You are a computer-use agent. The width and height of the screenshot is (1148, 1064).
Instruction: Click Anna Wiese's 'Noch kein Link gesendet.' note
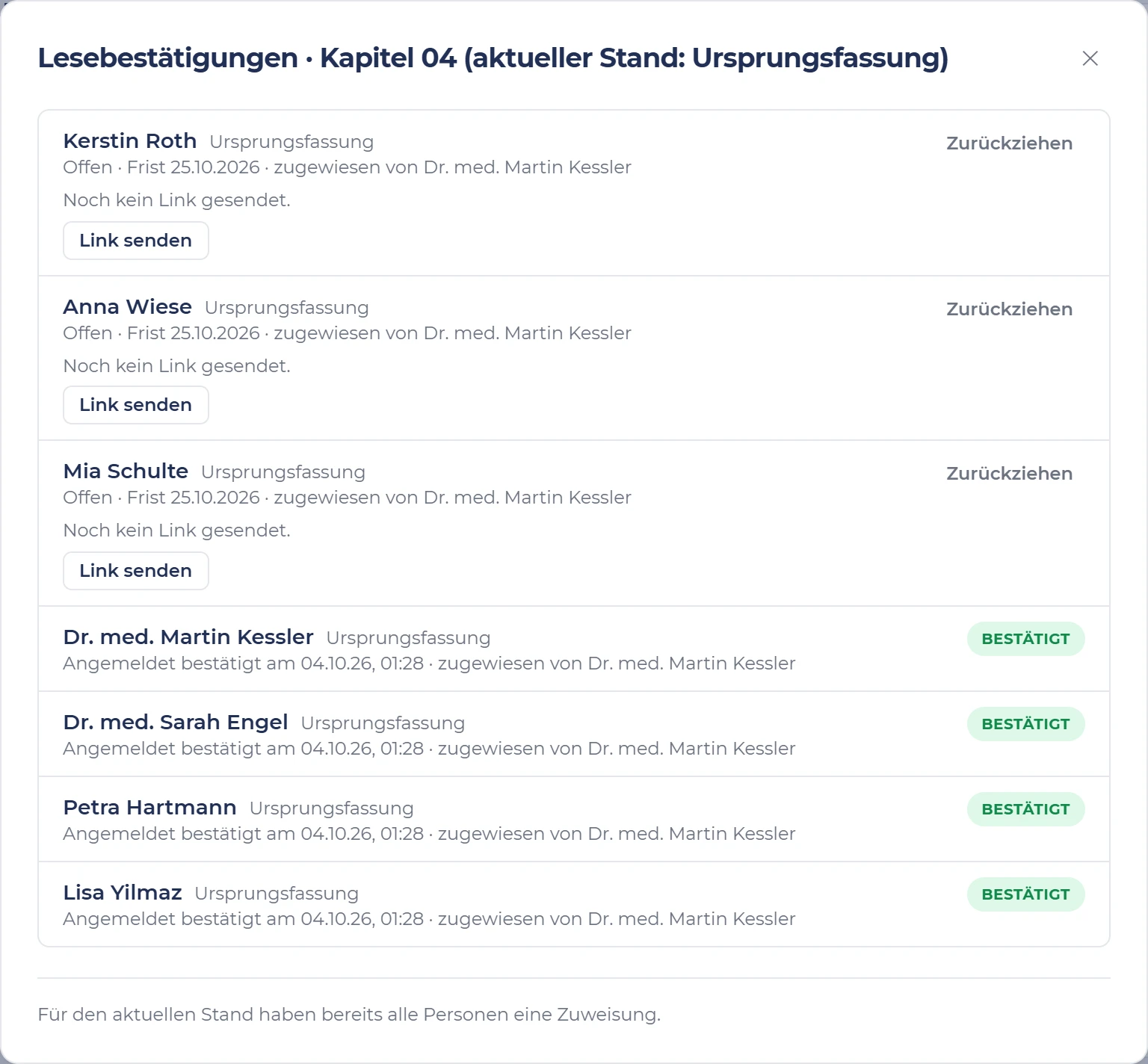[x=177, y=366]
